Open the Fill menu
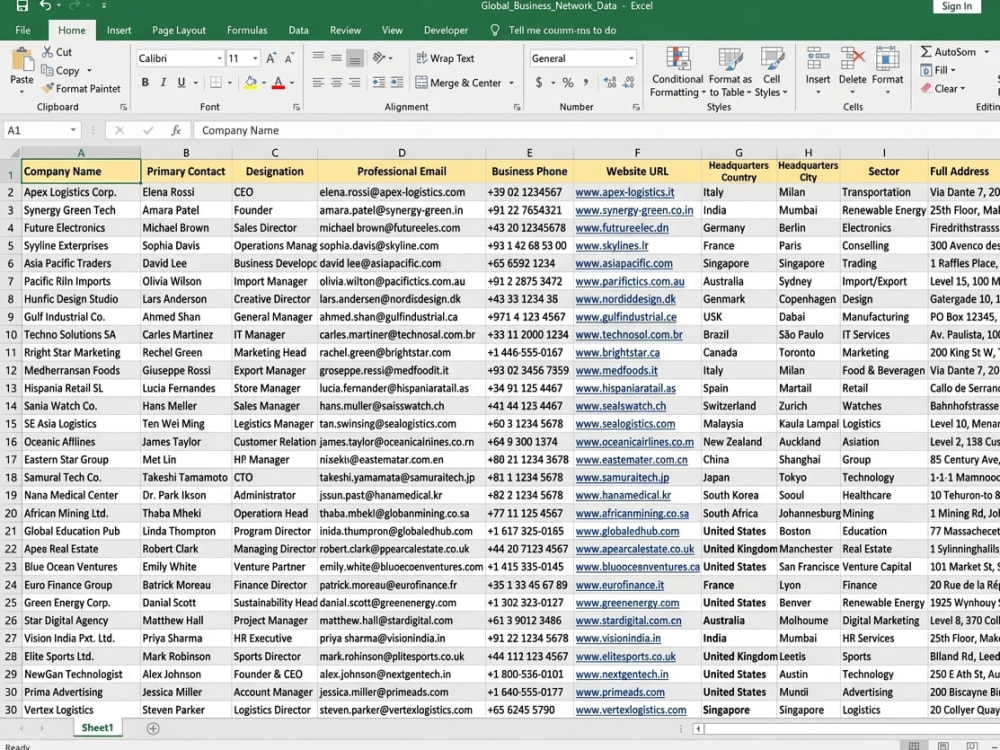Viewport: 1000px width, 750px height. tap(938, 70)
